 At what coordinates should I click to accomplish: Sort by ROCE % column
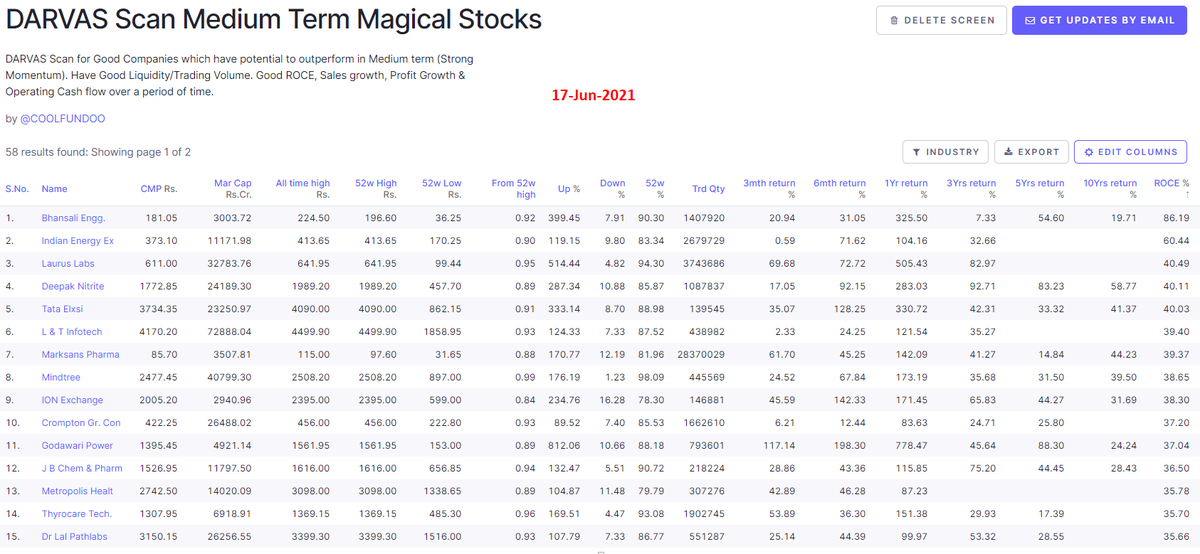pos(1171,189)
